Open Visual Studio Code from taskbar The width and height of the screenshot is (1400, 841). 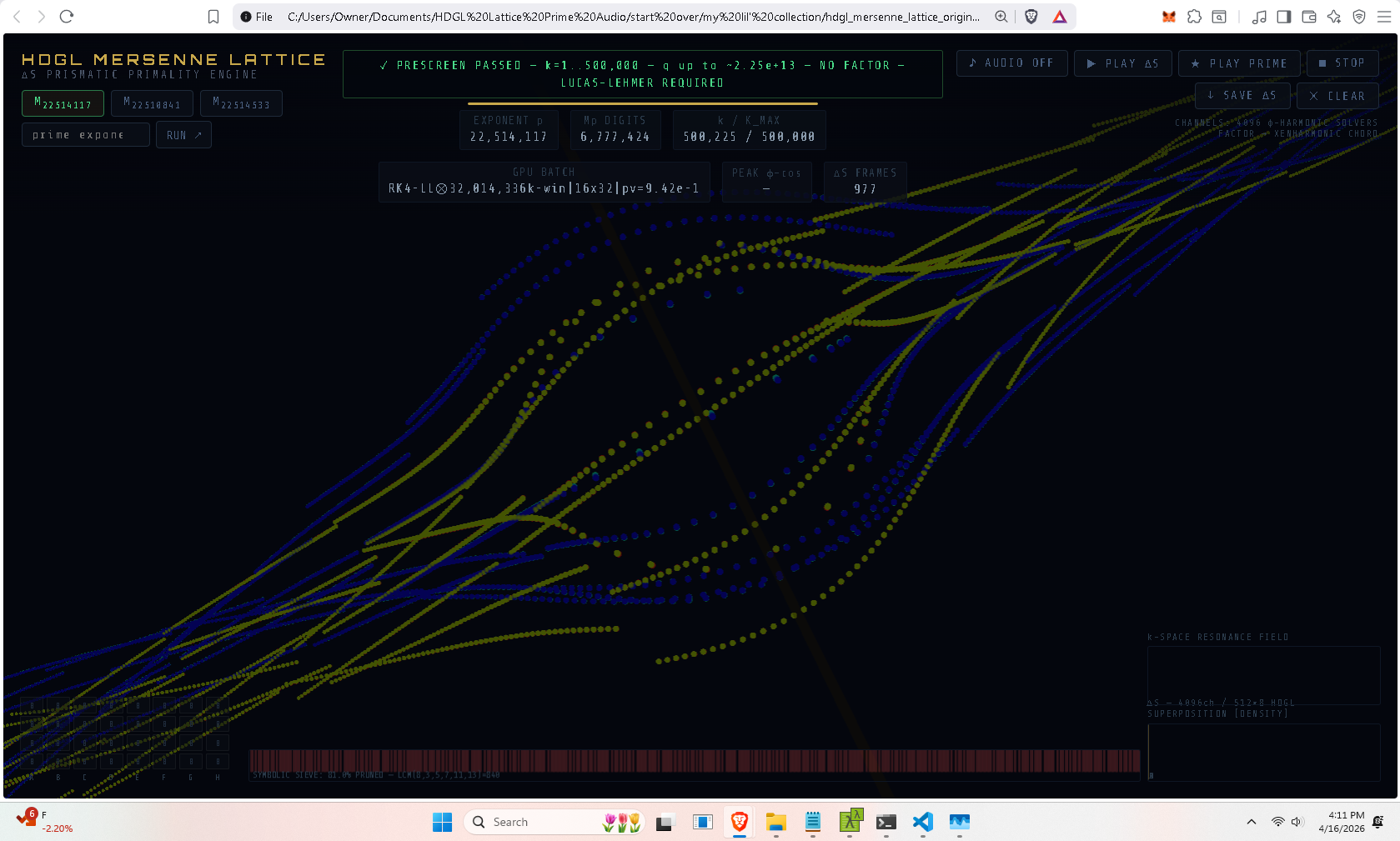point(922,823)
